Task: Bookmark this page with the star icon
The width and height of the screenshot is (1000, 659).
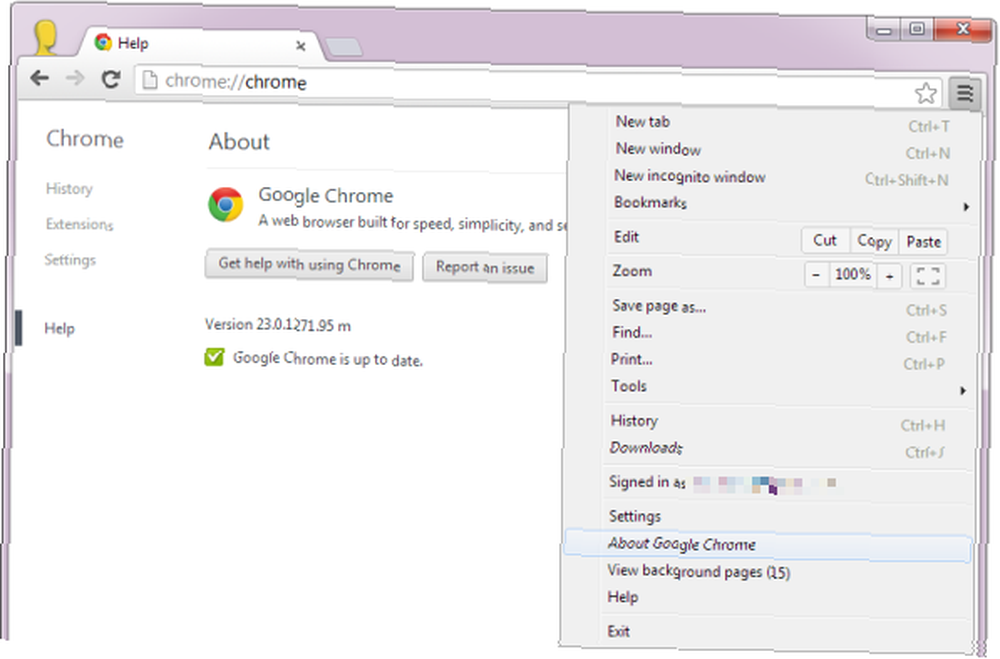Action: tap(925, 93)
